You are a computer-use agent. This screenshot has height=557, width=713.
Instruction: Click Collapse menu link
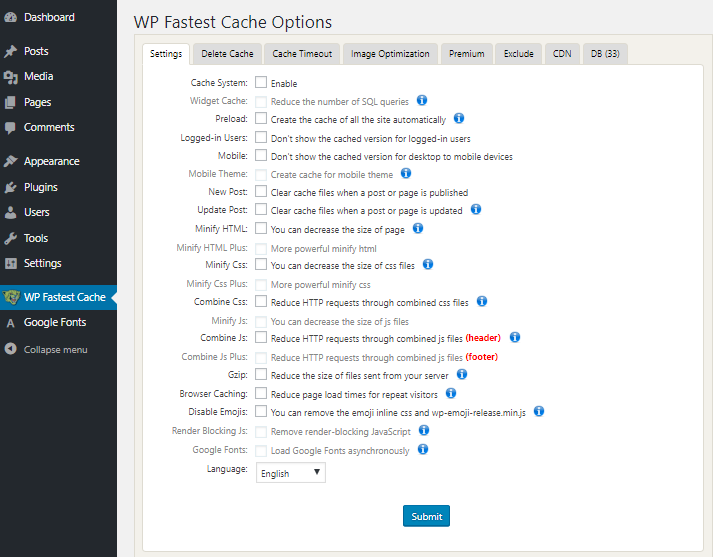[x=55, y=350]
